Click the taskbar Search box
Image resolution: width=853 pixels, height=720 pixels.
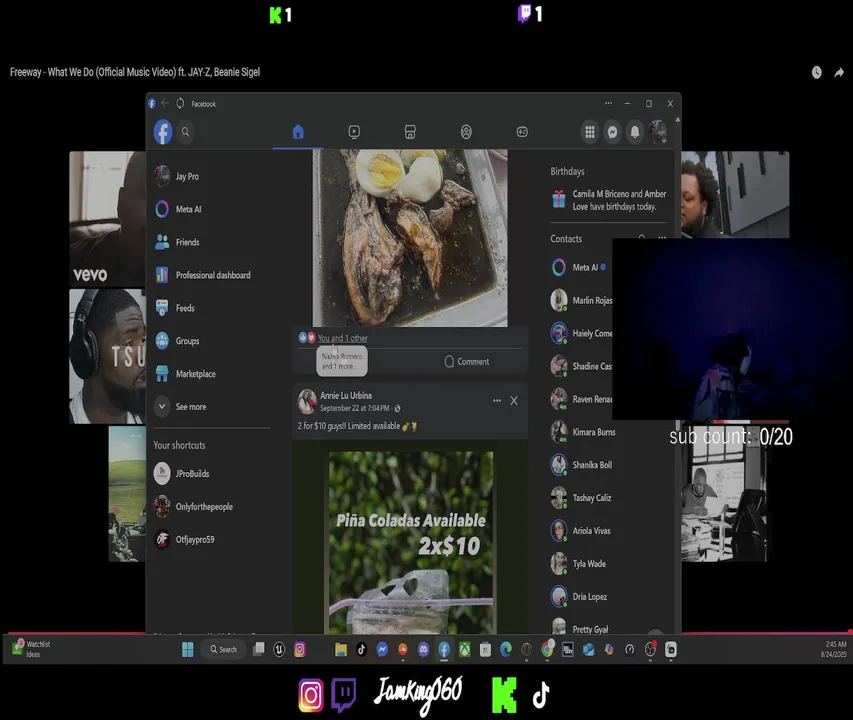224,649
